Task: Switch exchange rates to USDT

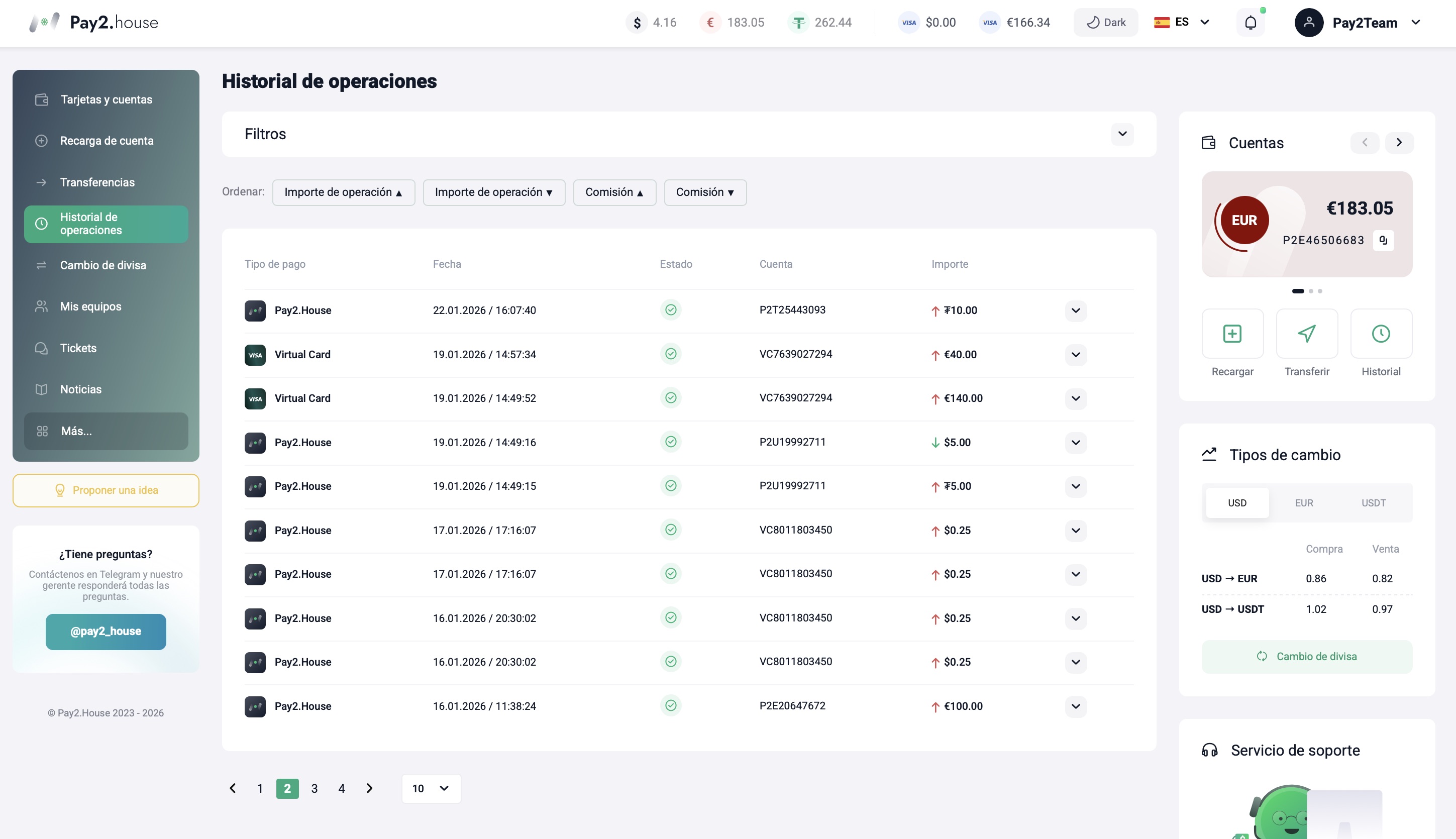Action: (x=1374, y=503)
